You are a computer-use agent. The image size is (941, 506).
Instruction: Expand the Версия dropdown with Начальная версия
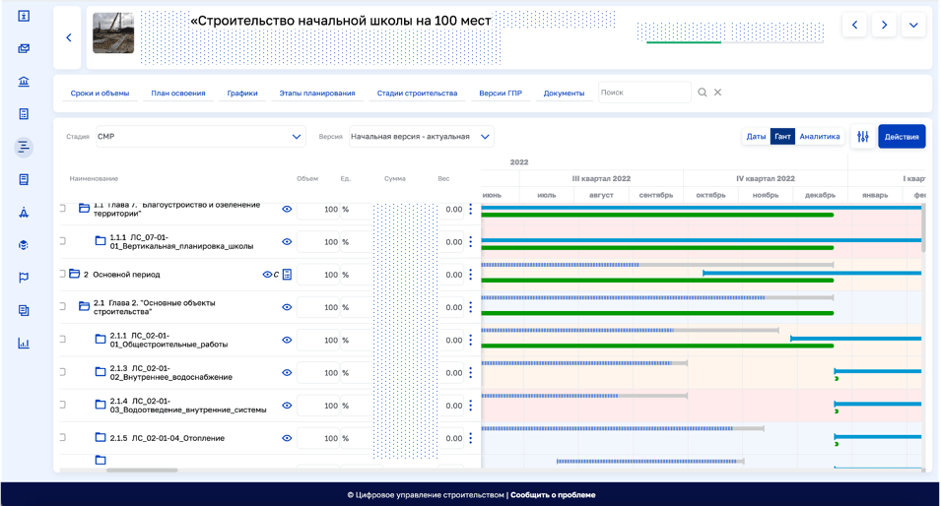click(x=420, y=136)
